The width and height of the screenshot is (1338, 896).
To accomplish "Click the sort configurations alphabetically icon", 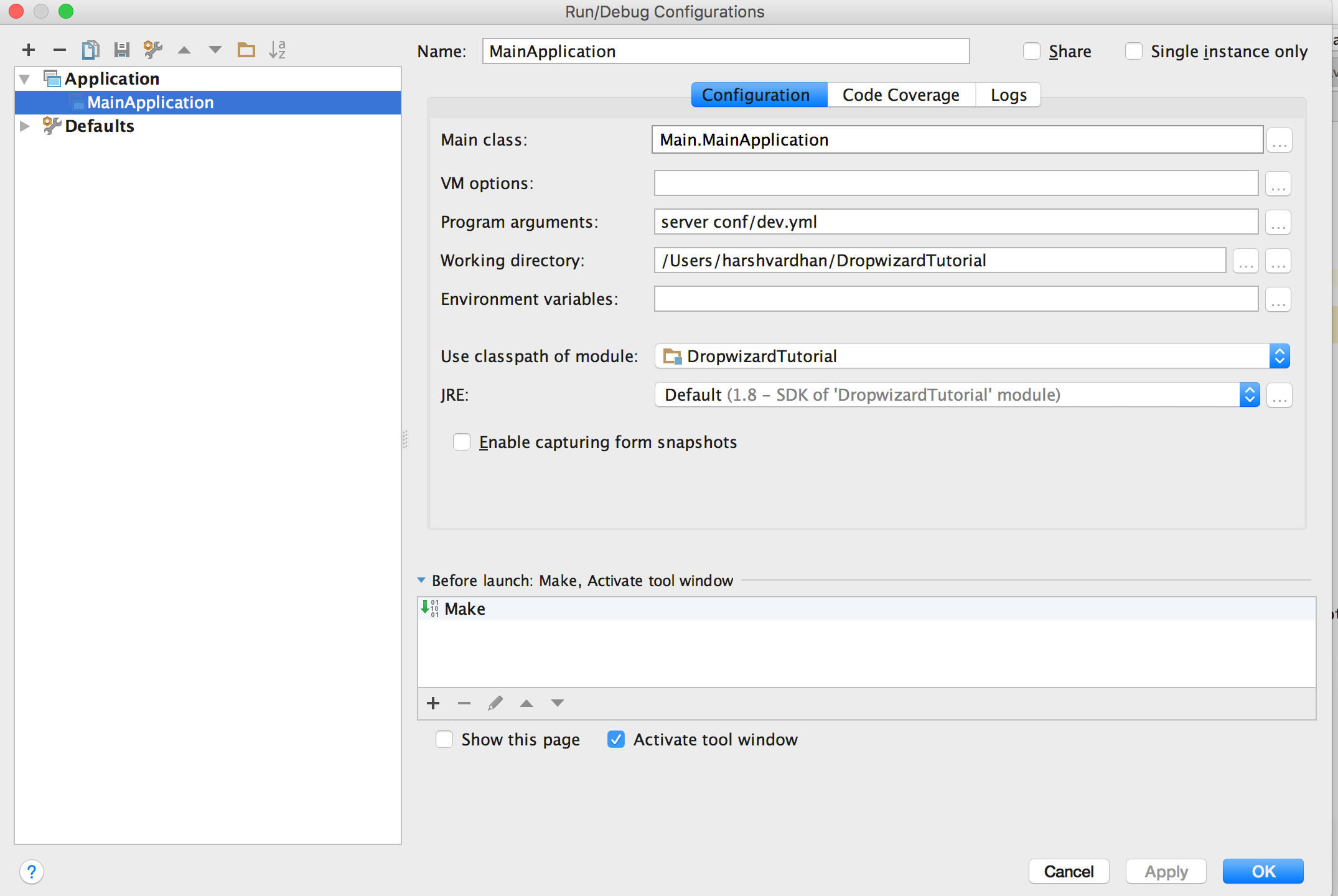I will 278,50.
